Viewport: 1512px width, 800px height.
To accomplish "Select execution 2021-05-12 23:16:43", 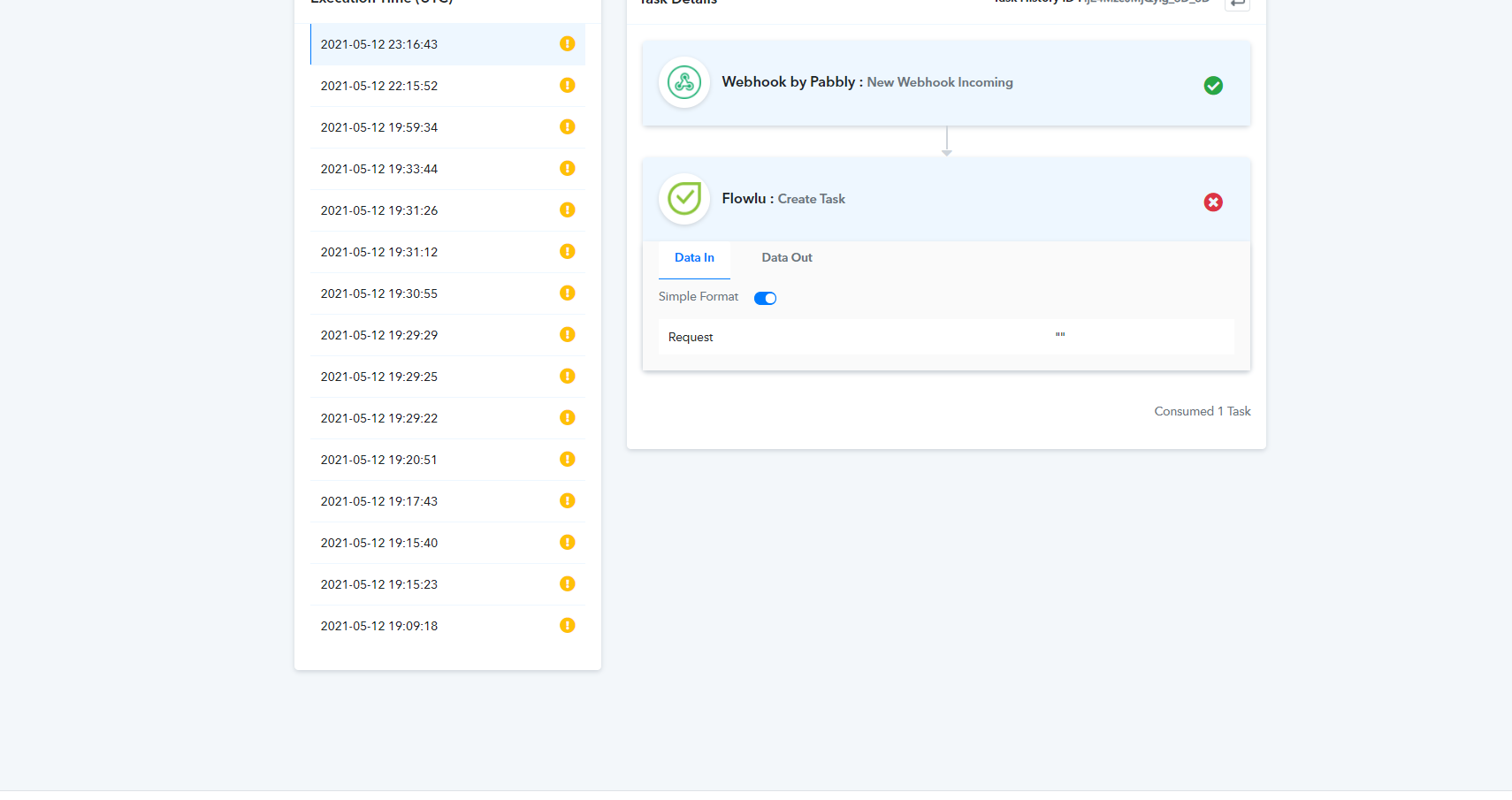I will pos(447,44).
